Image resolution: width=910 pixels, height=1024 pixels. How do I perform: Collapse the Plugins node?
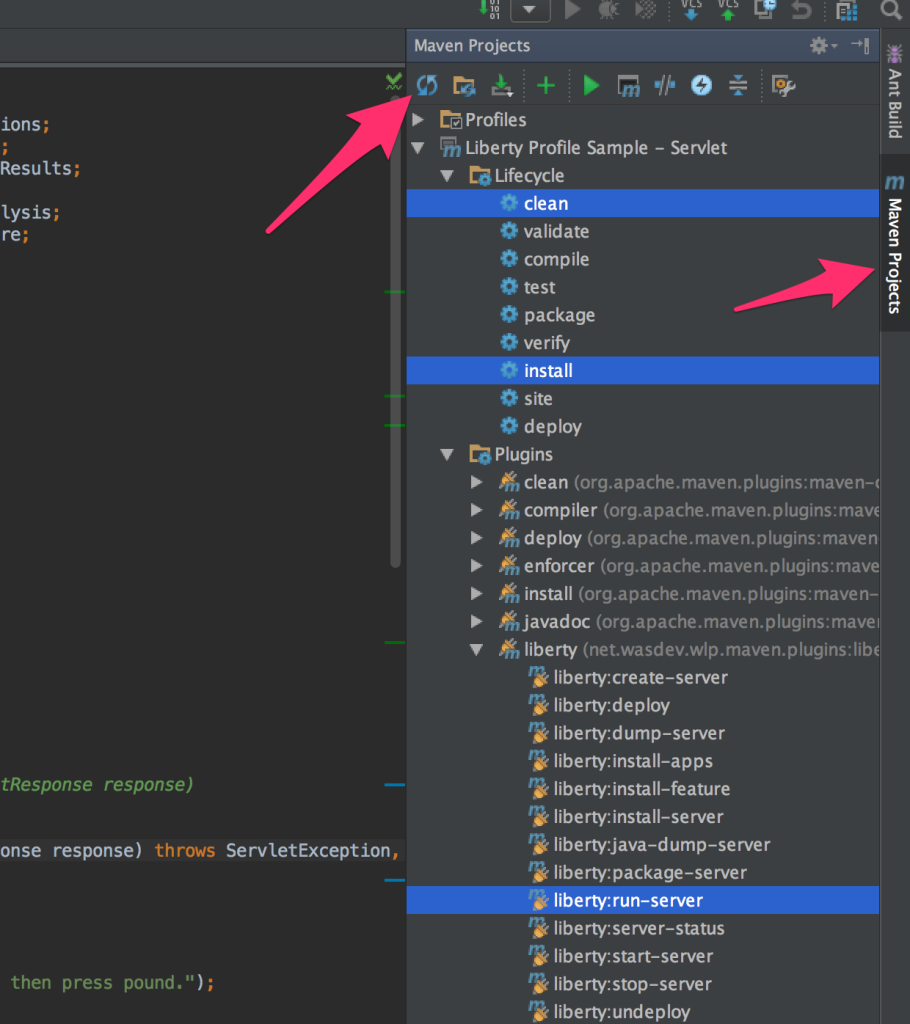point(447,455)
